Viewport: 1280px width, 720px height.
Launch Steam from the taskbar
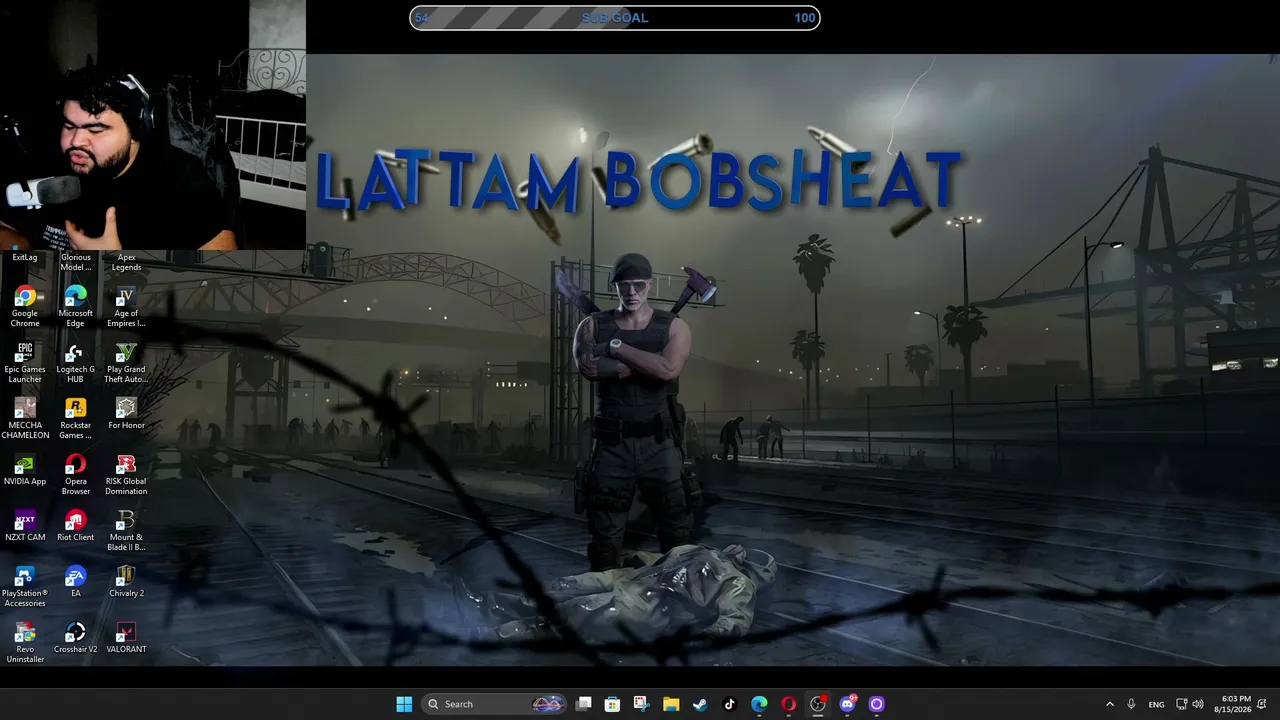pos(700,704)
